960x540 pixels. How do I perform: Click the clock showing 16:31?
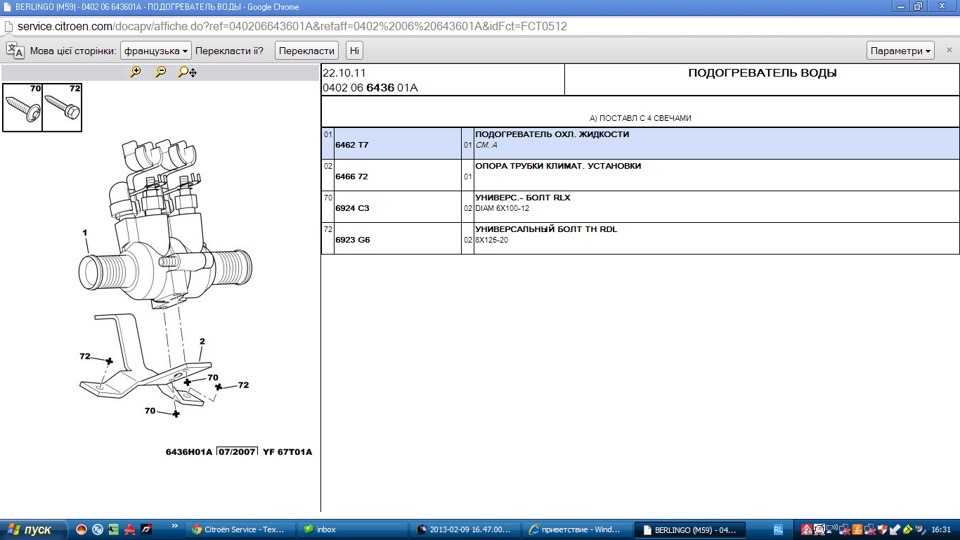click(941, 530)
